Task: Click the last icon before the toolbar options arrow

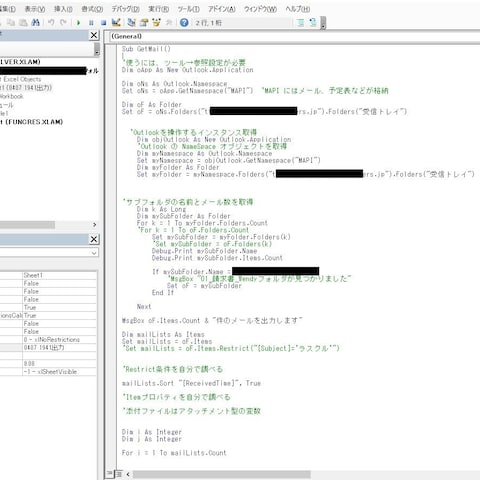Action: (x=313, y=23)
